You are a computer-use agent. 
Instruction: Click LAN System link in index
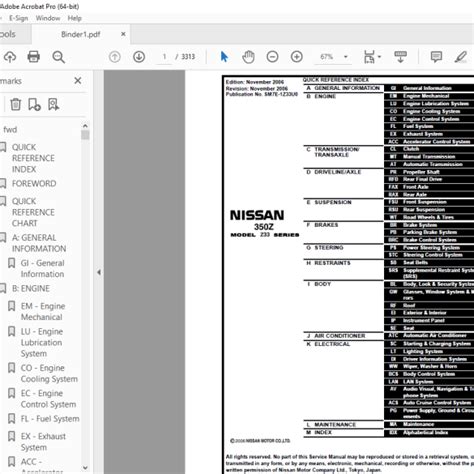[418, 382]
